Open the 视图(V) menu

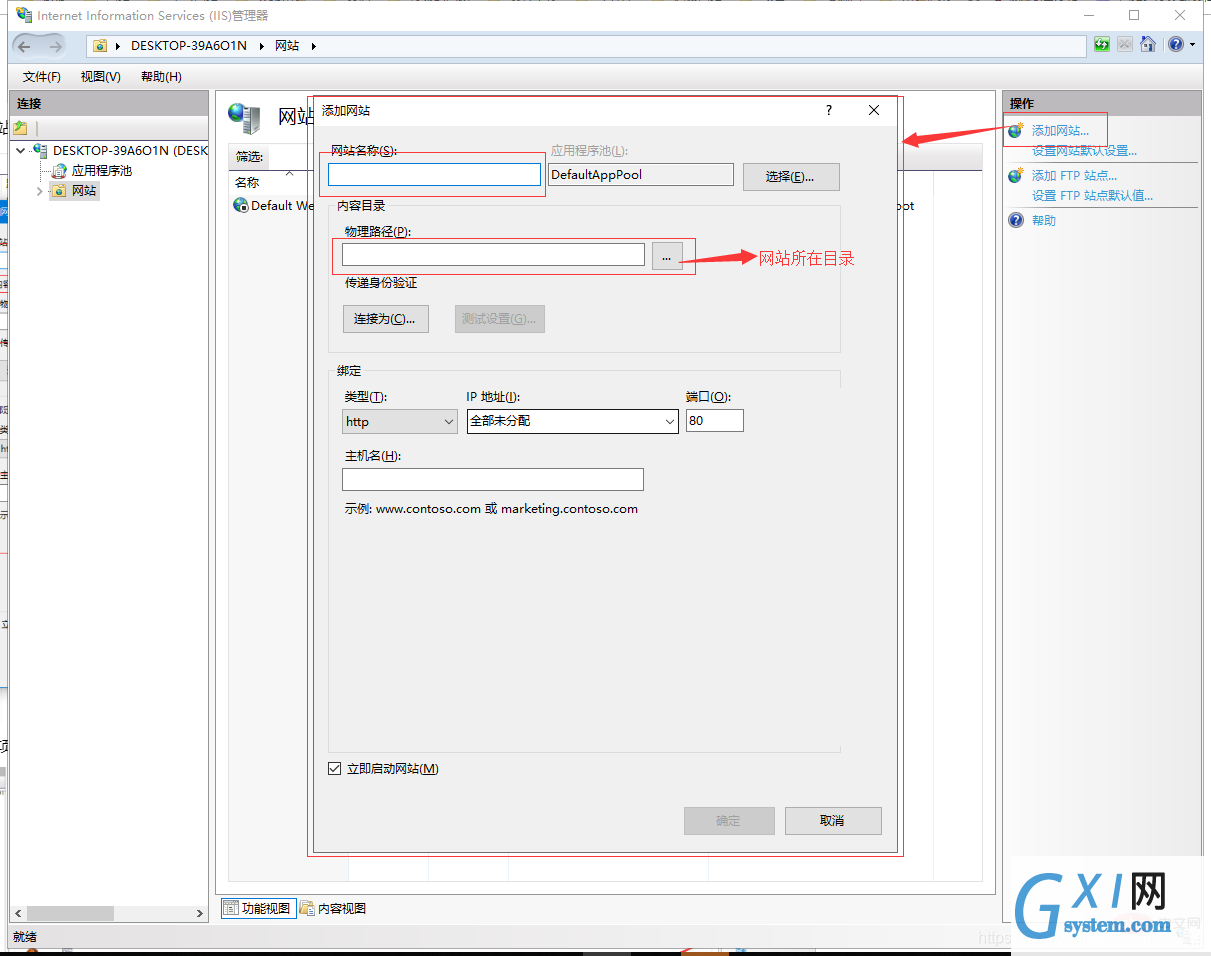pos(101,77)
